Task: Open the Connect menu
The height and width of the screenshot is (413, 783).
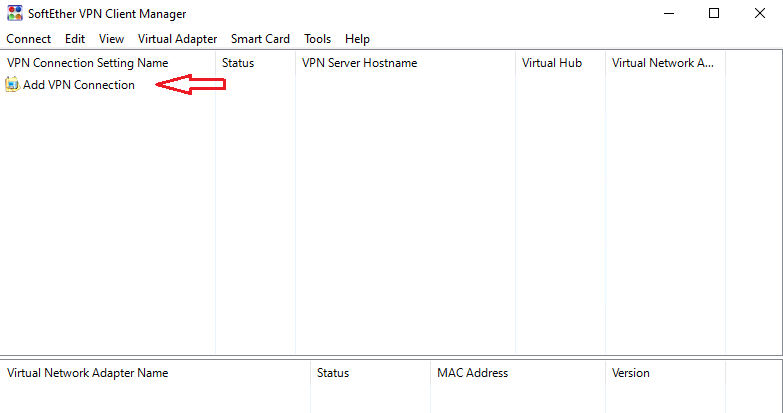Action: pos(28,39)
